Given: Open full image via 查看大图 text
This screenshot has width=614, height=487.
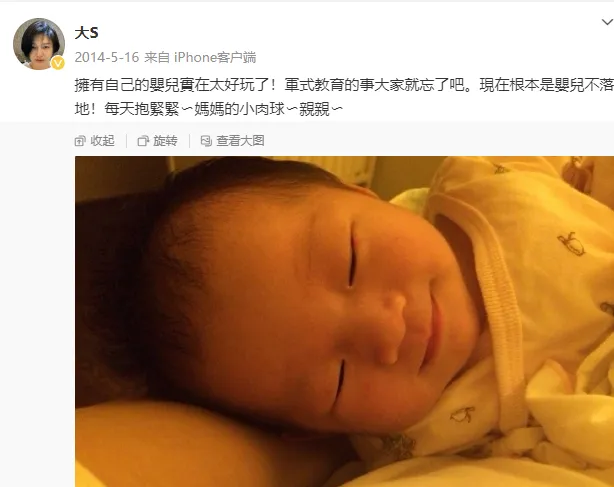Looking at the screenshot, I should [x=240, y=141].
